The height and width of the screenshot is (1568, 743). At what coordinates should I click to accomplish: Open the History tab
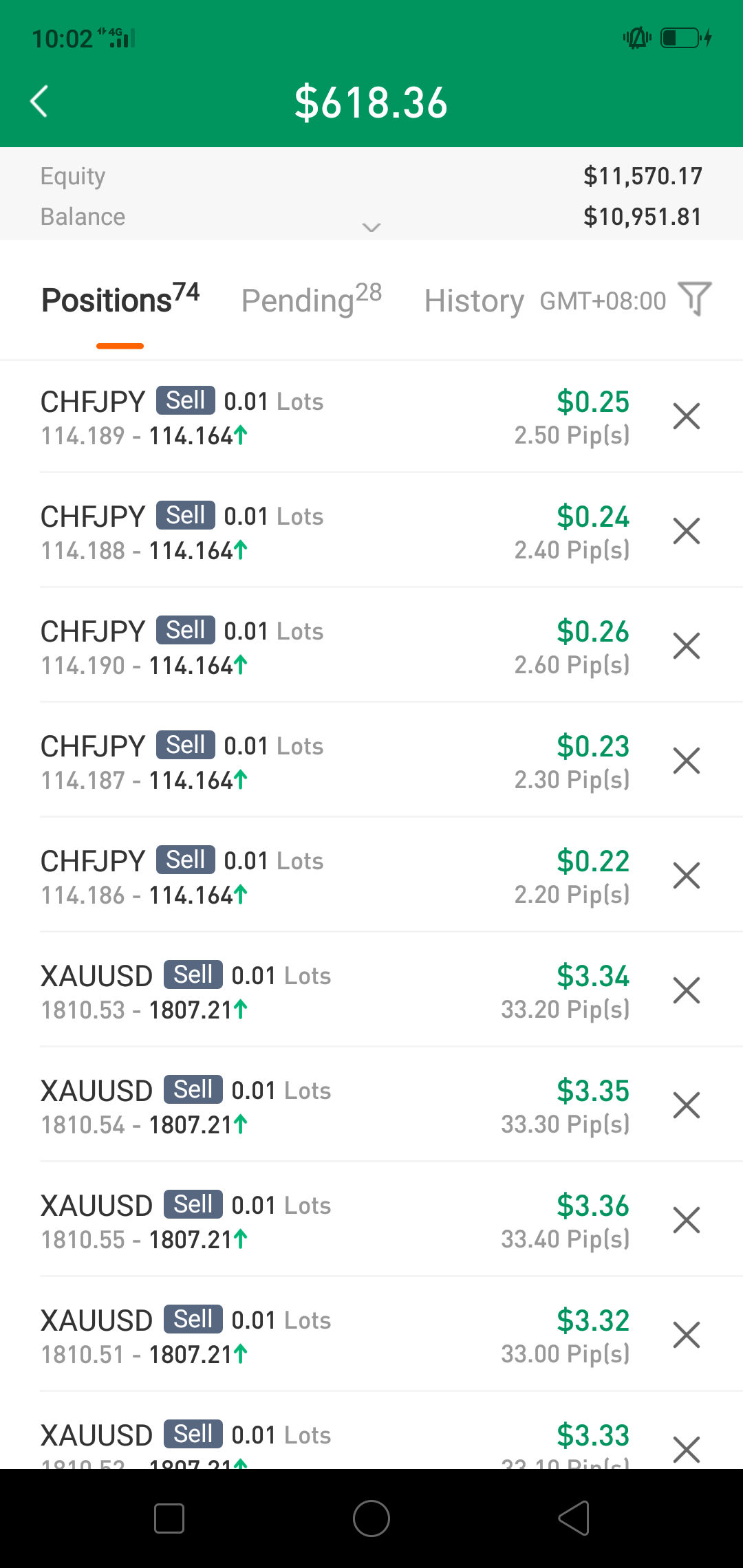[x=474, y=301]
